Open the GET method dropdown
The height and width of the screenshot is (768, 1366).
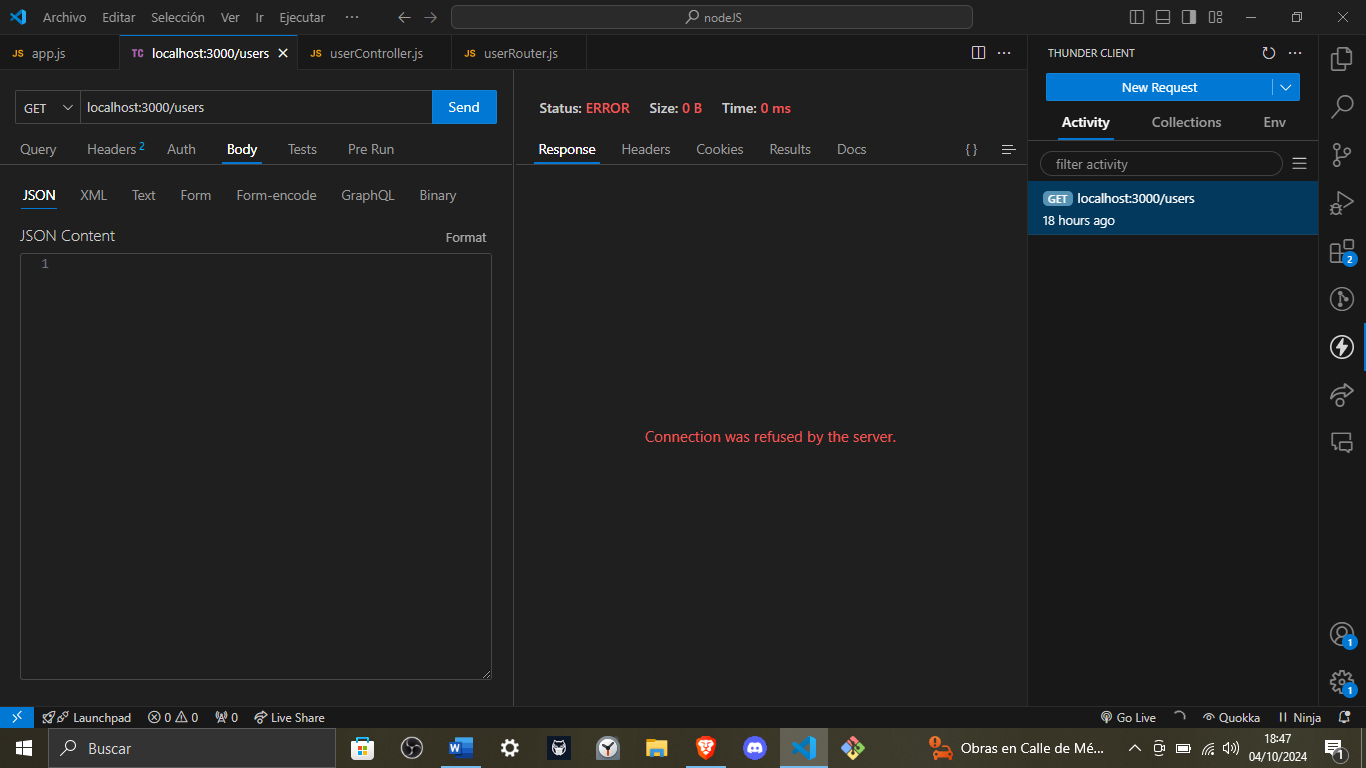pos(48,107)
